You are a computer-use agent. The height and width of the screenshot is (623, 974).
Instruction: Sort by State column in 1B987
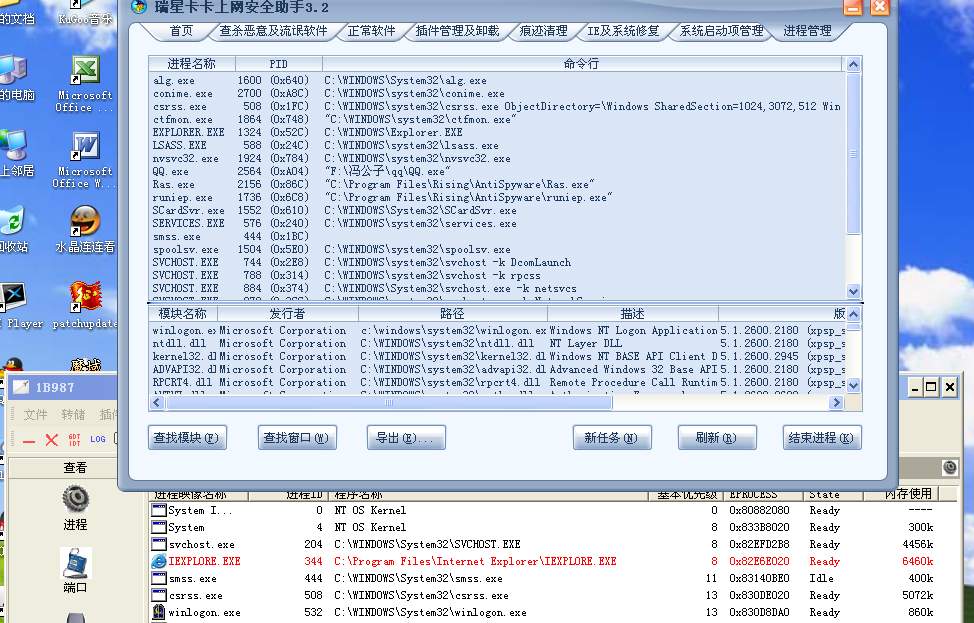pos(833,494)
